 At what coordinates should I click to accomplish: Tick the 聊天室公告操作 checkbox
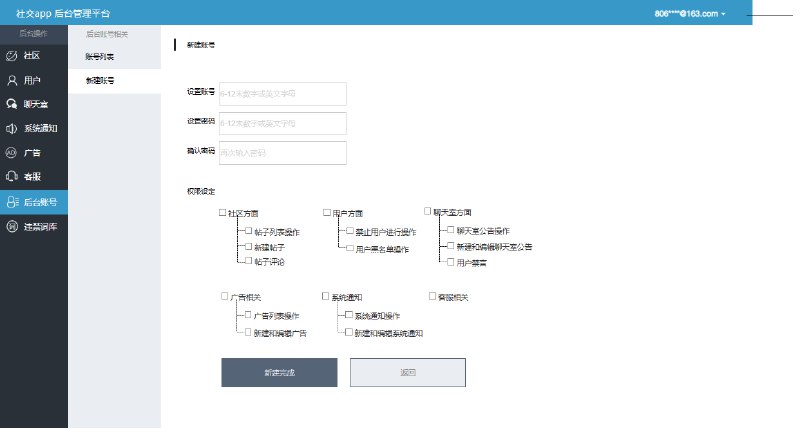(x=451, y=230)
